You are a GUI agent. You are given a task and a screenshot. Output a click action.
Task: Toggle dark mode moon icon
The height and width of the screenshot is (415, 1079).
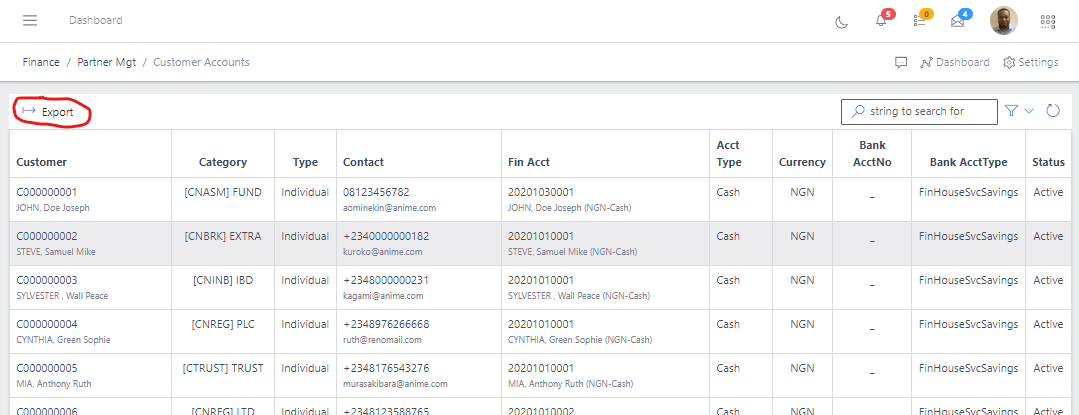tap(841, 22)
